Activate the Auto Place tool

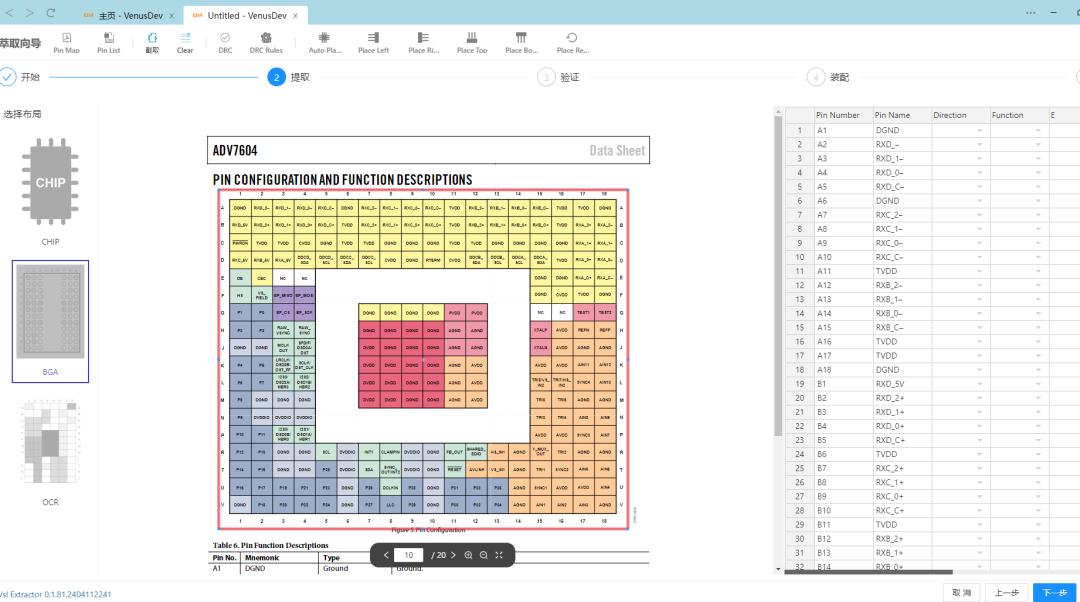tap(324, 43)
